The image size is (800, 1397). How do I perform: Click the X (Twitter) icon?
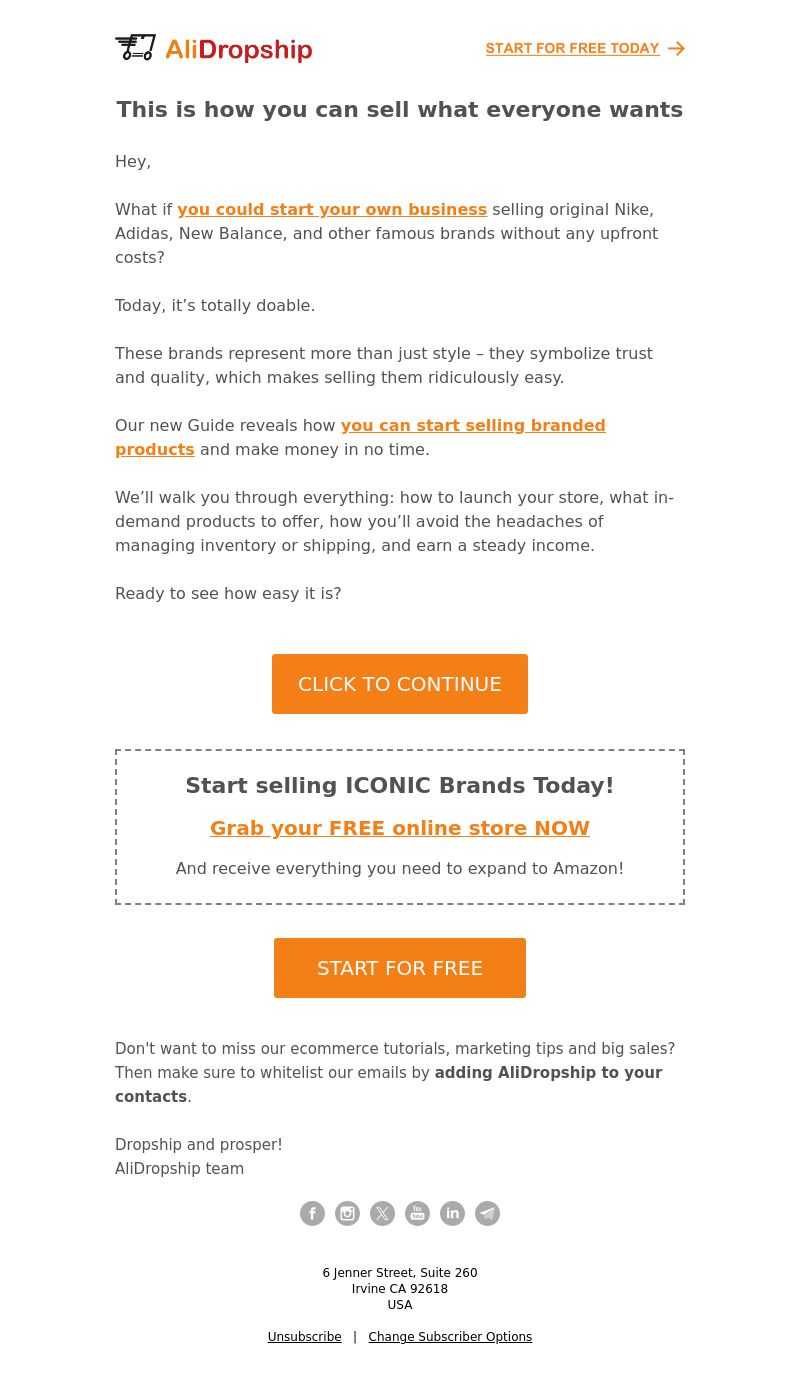[382, 1213]
